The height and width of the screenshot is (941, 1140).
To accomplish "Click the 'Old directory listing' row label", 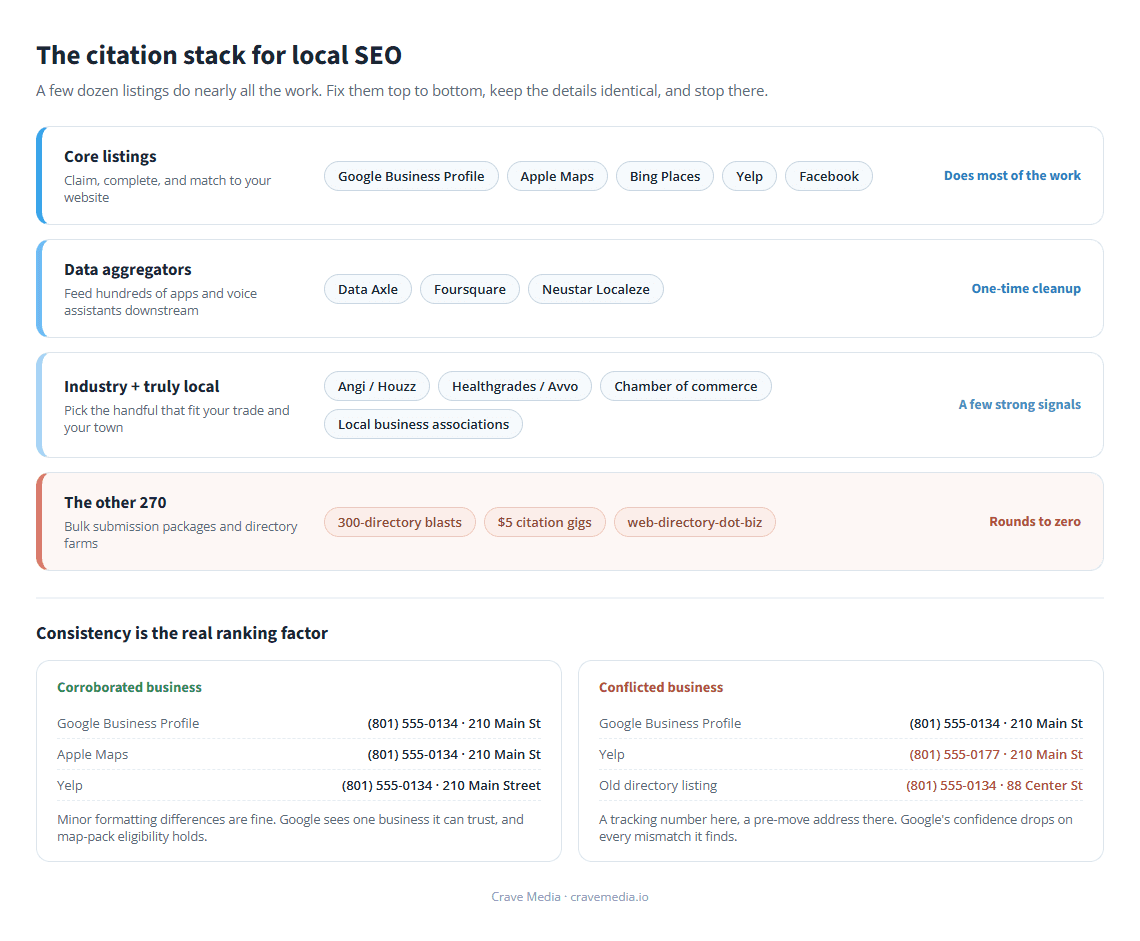I will tap(658, 785).
